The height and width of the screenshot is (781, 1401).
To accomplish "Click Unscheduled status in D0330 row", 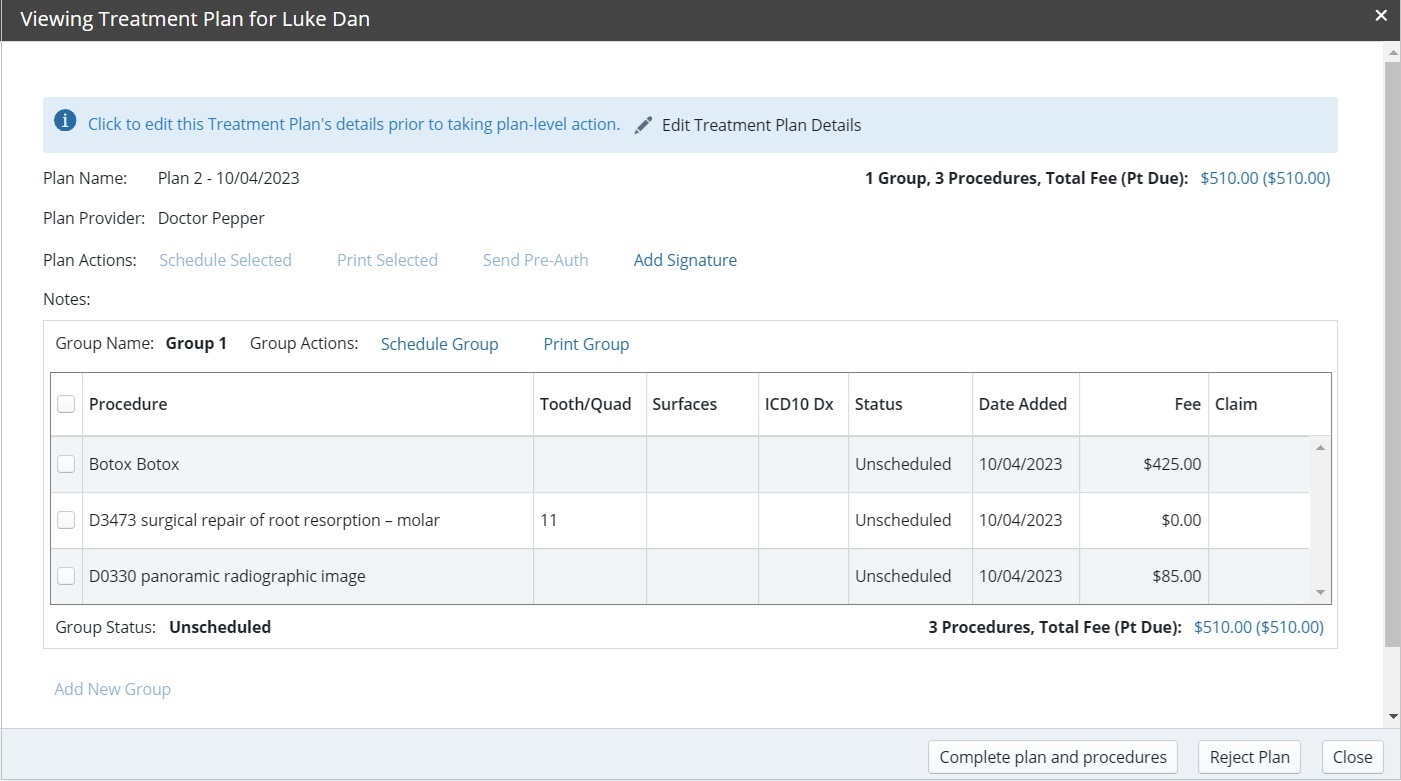I will (903, 576).
